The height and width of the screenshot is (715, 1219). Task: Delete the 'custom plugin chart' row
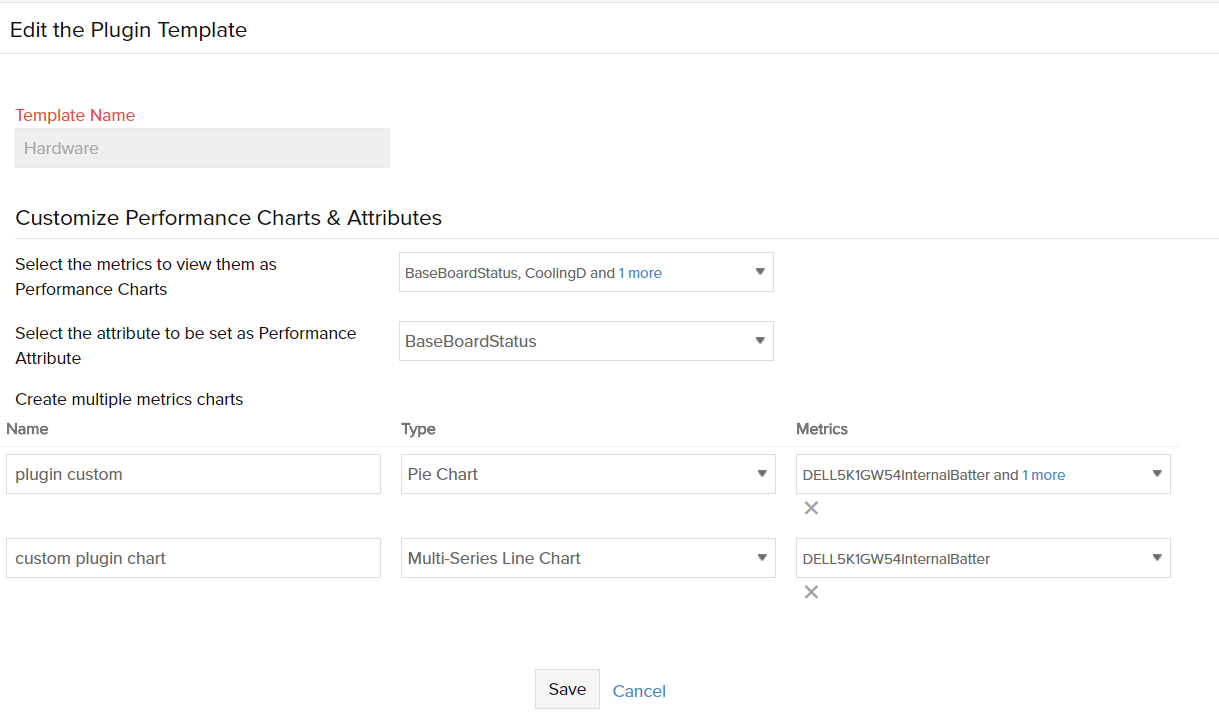[811, 592]
